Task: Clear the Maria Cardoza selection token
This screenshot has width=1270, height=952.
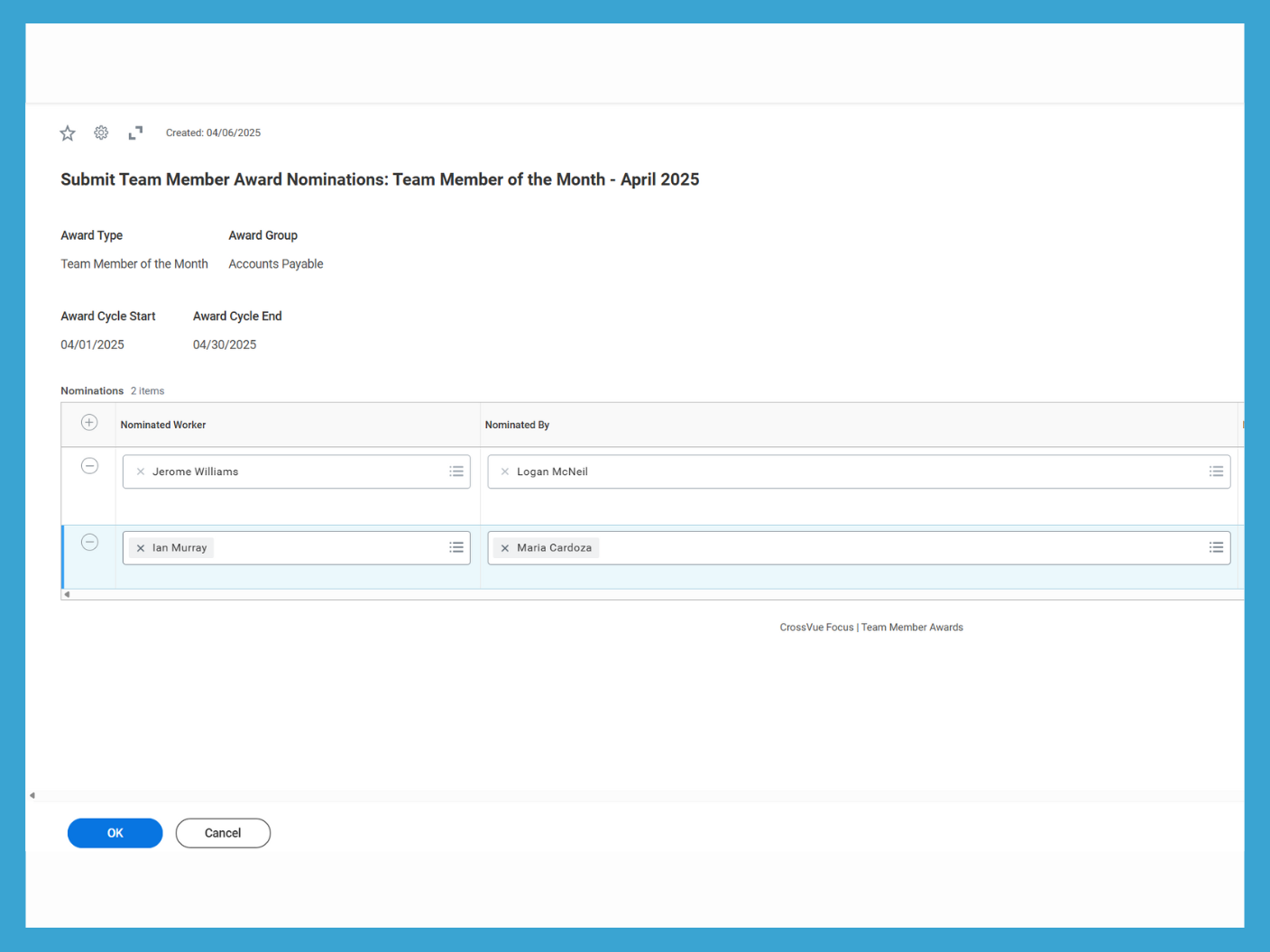Action: point(504,547)
